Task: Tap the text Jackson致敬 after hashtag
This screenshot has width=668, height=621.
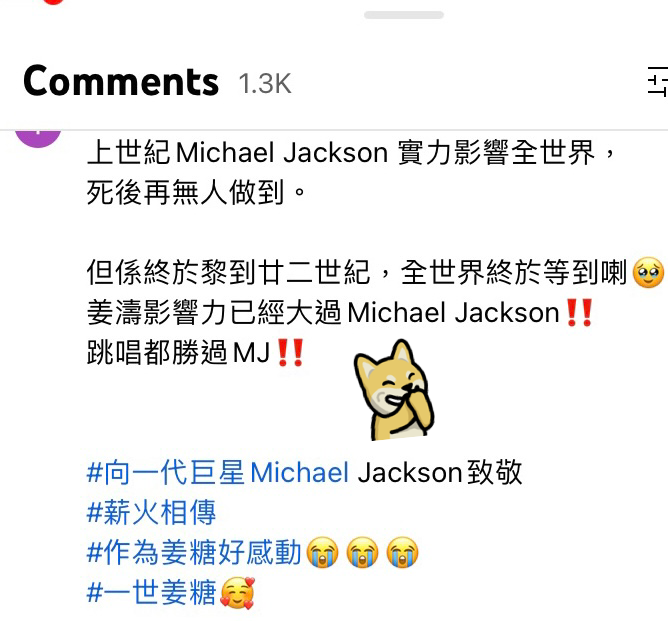Action: pyautogui.click(x=440, y=472)
